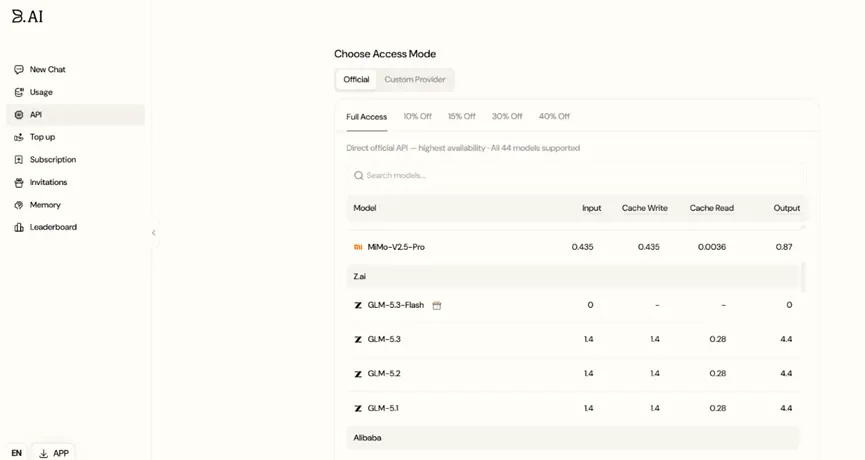Click the Z logo beside GLM-5.3
Image resolution: width=865 pixels, height=460 pixels.
coord(358,339)
